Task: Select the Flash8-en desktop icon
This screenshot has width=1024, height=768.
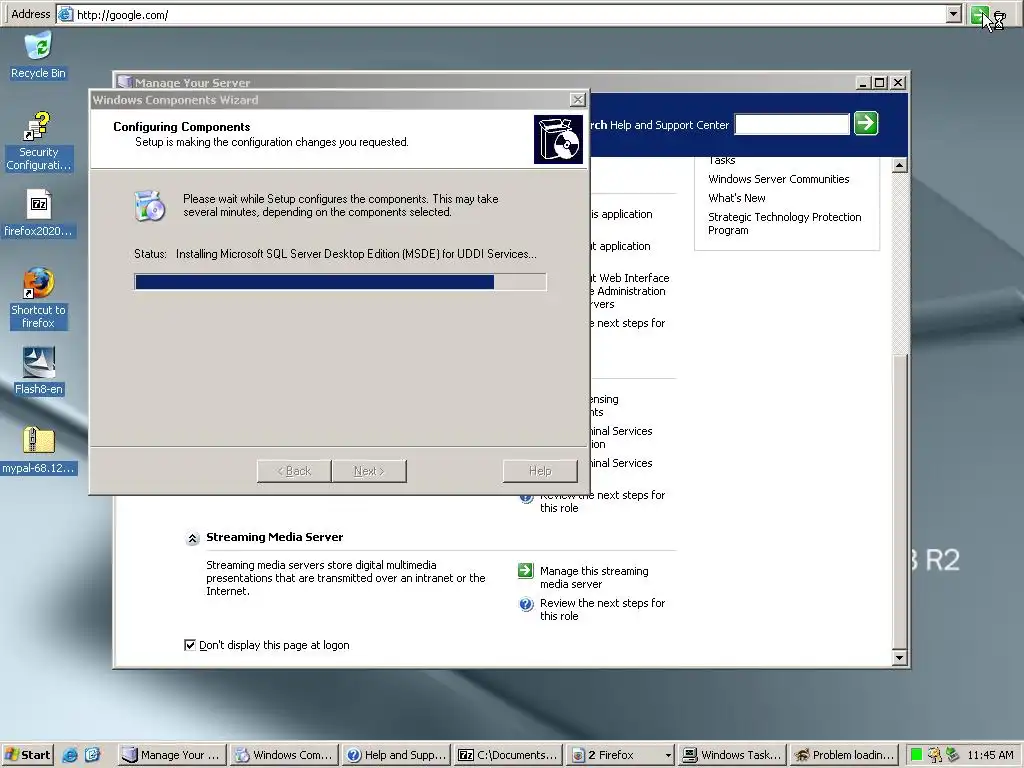Action: coord(39,371)
